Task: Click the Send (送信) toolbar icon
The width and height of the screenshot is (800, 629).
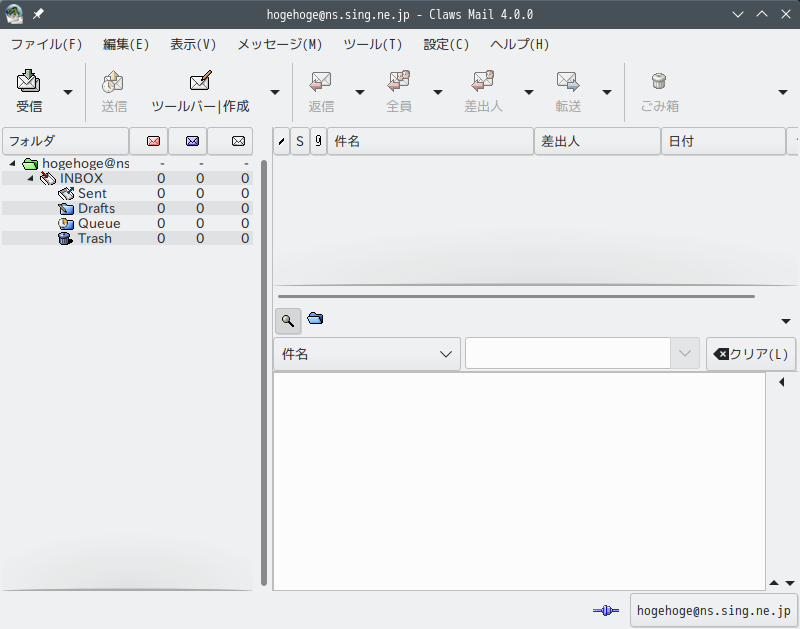Action: coord(113,81)
